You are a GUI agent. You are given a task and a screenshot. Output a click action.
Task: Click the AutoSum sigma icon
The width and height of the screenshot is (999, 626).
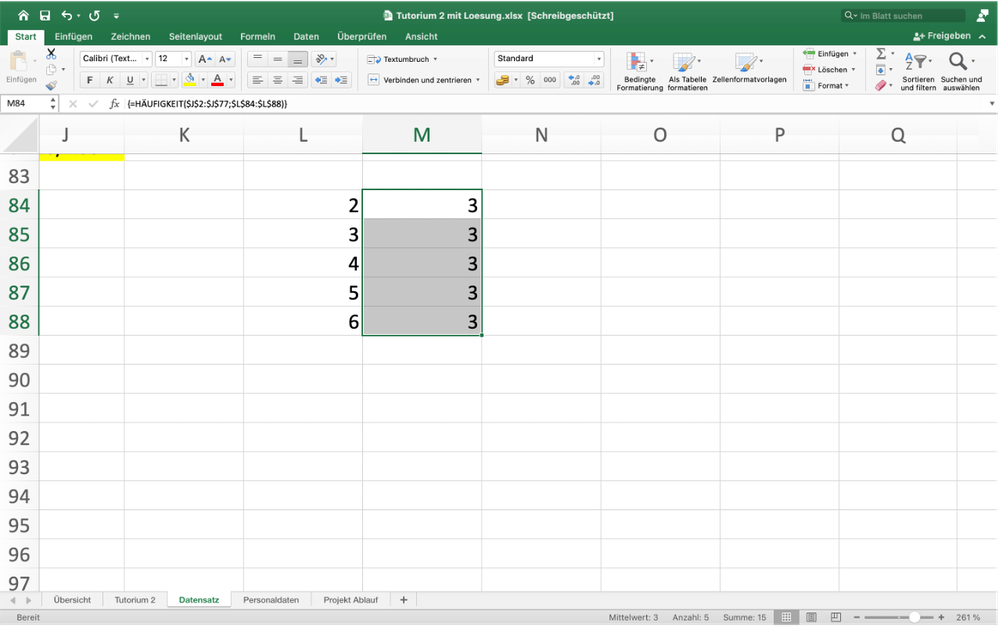click(881, 54)
